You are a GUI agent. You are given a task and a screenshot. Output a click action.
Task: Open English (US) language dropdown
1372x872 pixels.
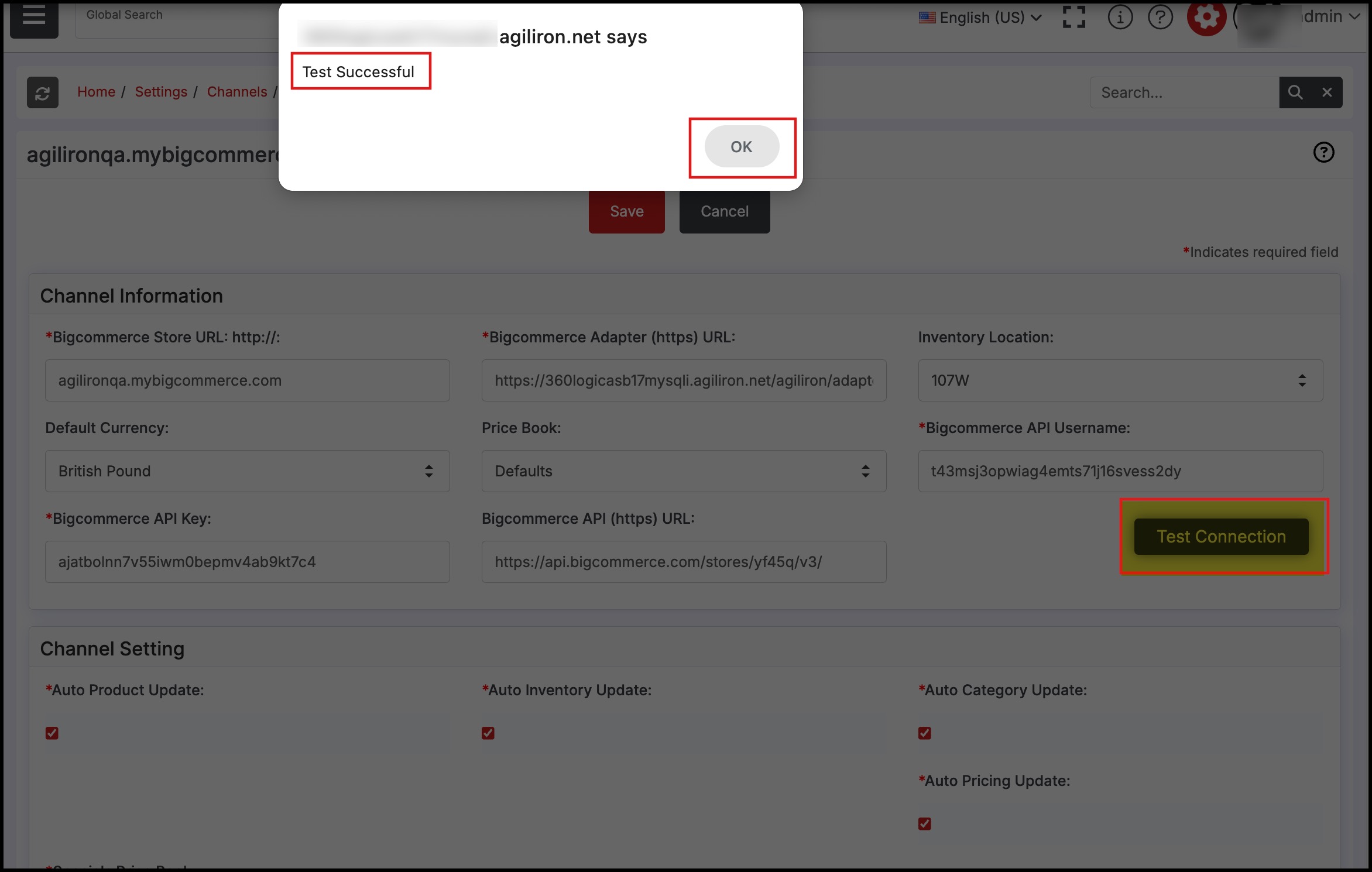[980, 18]
